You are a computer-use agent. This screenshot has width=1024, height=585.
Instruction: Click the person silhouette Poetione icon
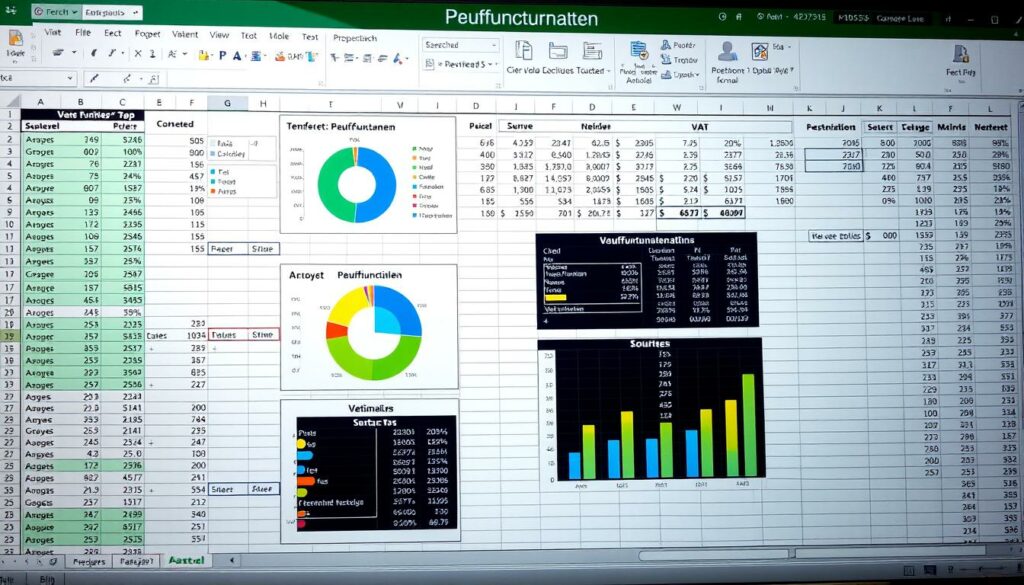pos(727,51)
